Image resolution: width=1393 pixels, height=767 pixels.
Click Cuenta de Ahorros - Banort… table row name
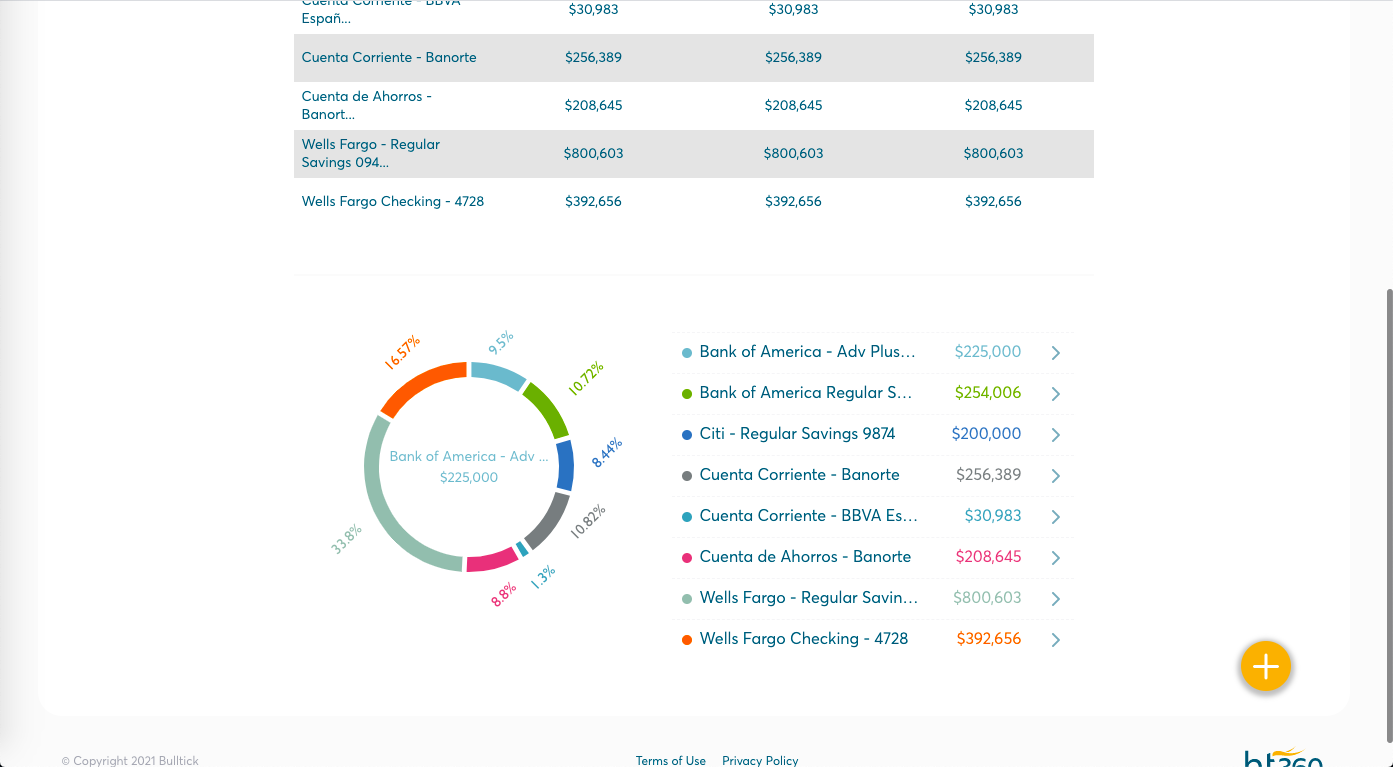coord(367,105)
